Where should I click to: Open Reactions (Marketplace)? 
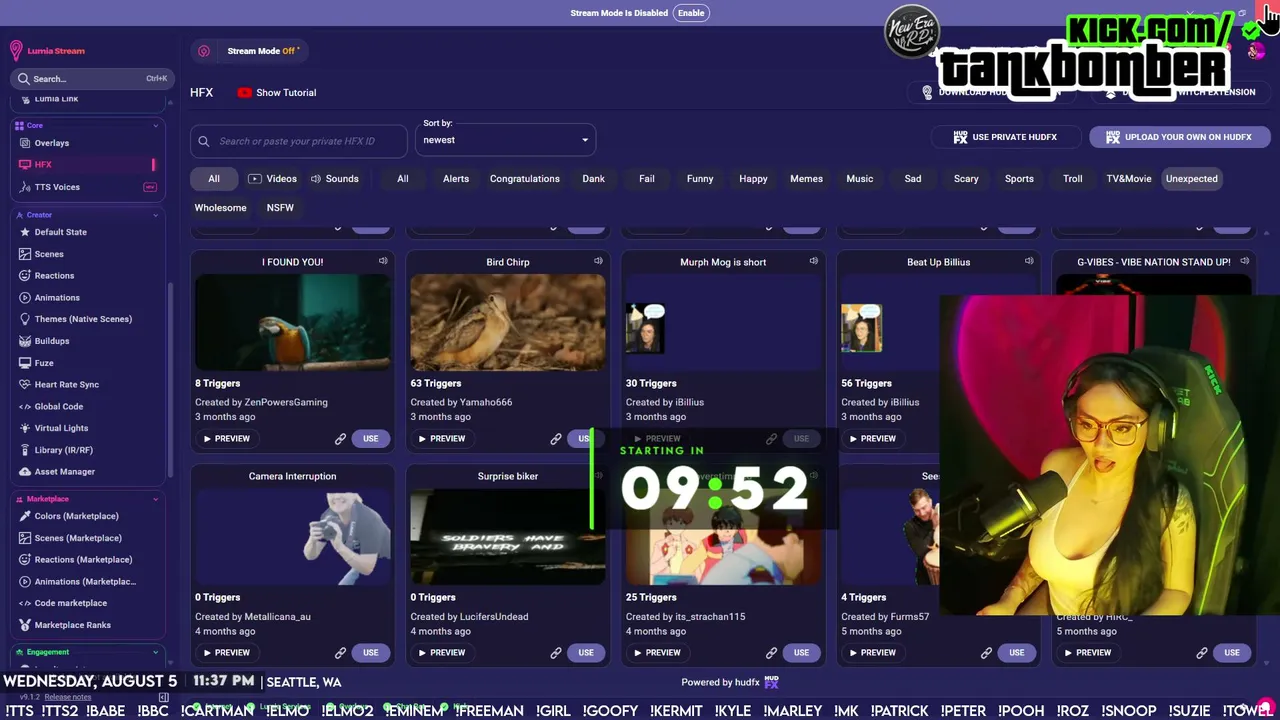(83, 560)
